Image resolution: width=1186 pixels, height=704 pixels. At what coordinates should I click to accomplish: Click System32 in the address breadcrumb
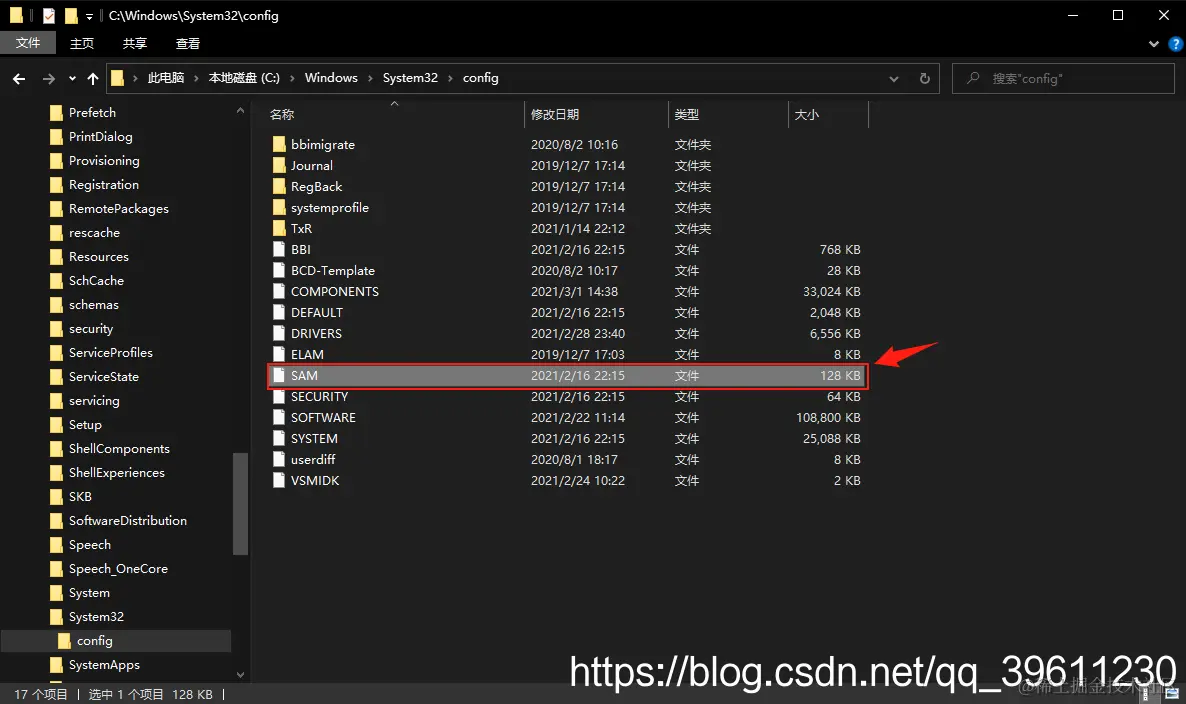[x=410, y=78]
